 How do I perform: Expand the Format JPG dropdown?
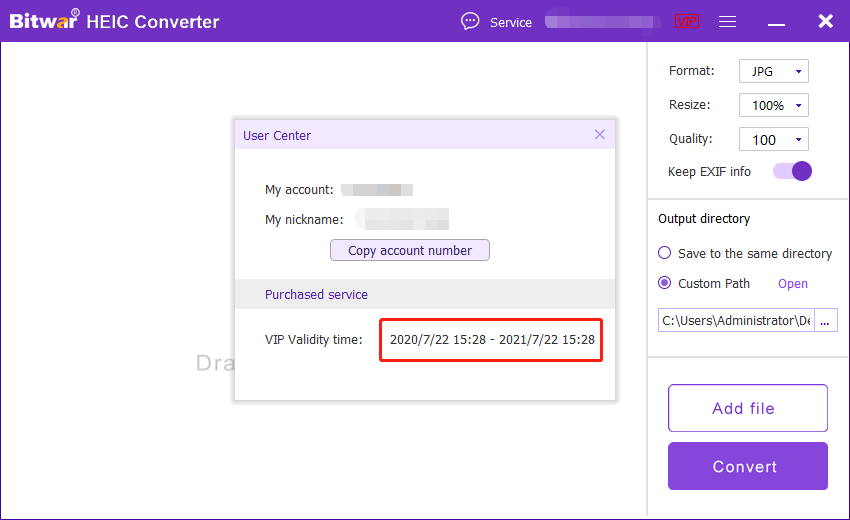click(773, 71)
